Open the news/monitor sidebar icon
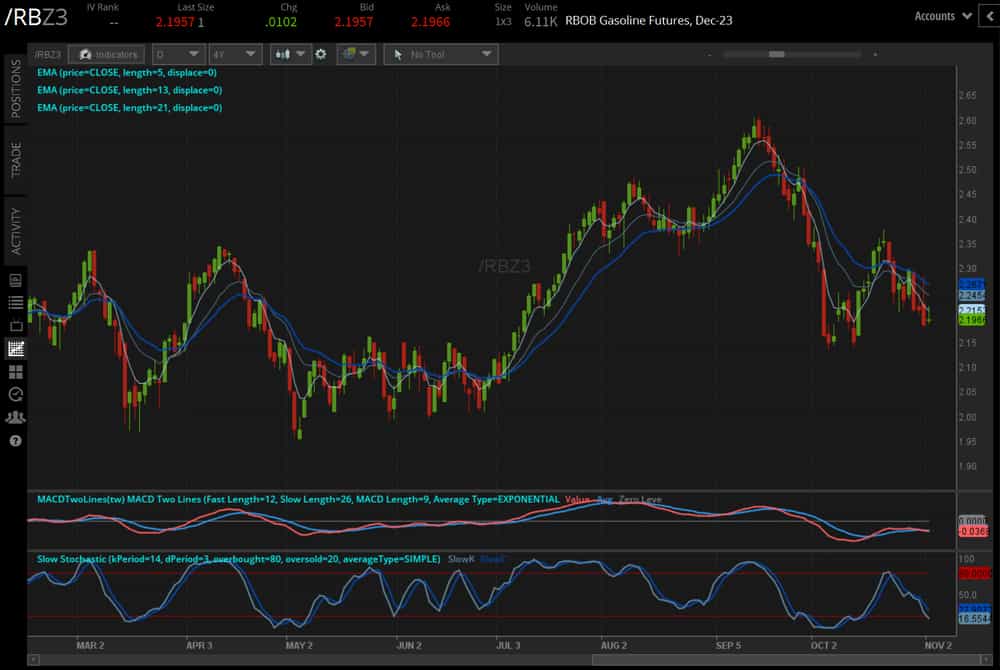The image size is (1000, 670). [16, 280]
